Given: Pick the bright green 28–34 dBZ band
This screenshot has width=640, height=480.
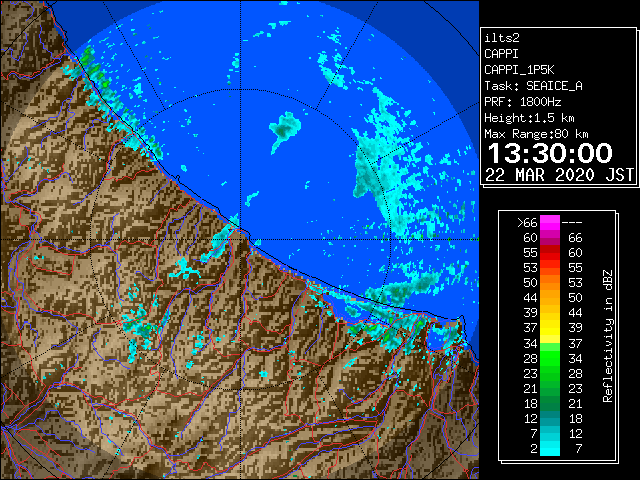Looking at the screenshot, I should [550, 358].
